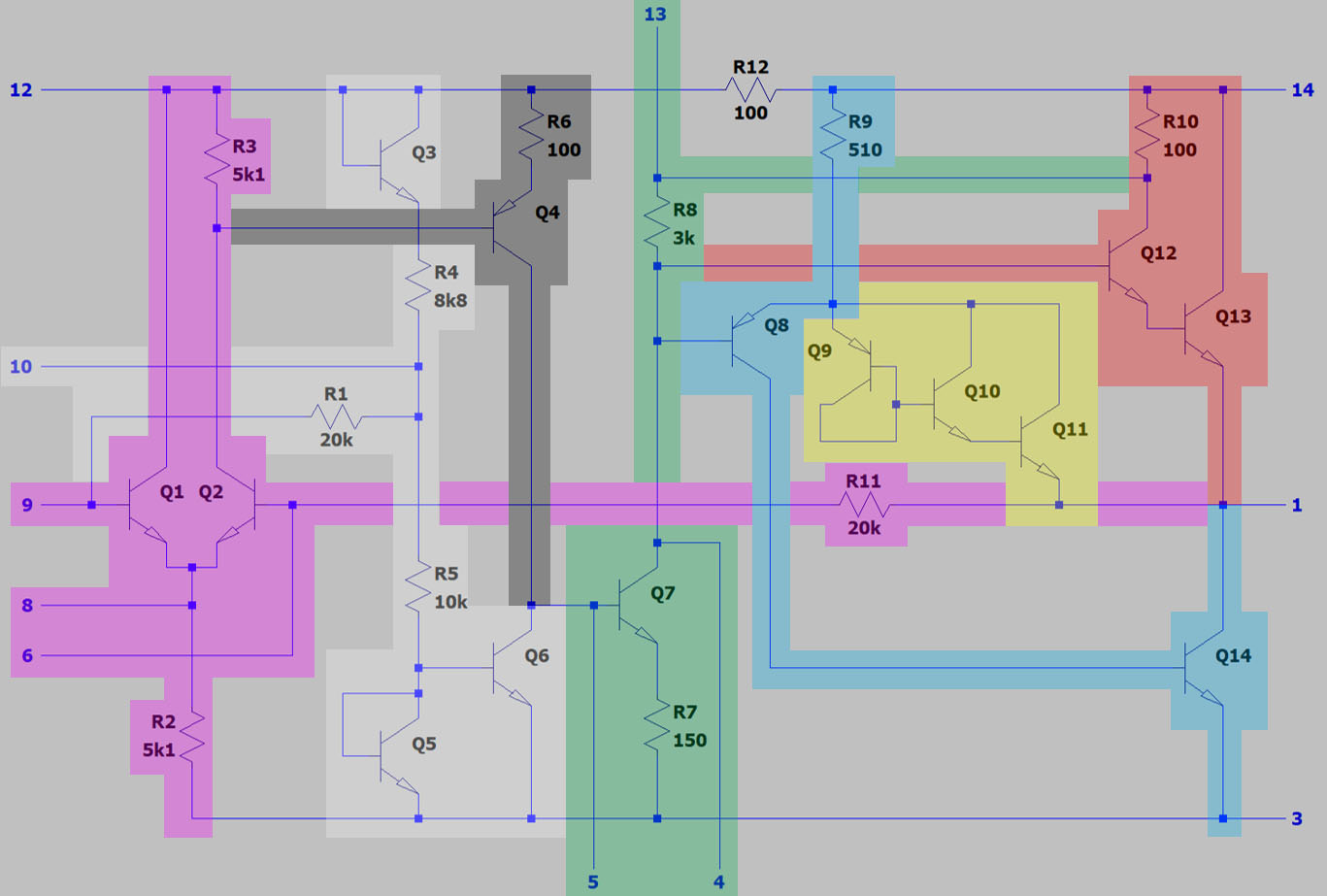Select the pin 5 label

point(593,882)
